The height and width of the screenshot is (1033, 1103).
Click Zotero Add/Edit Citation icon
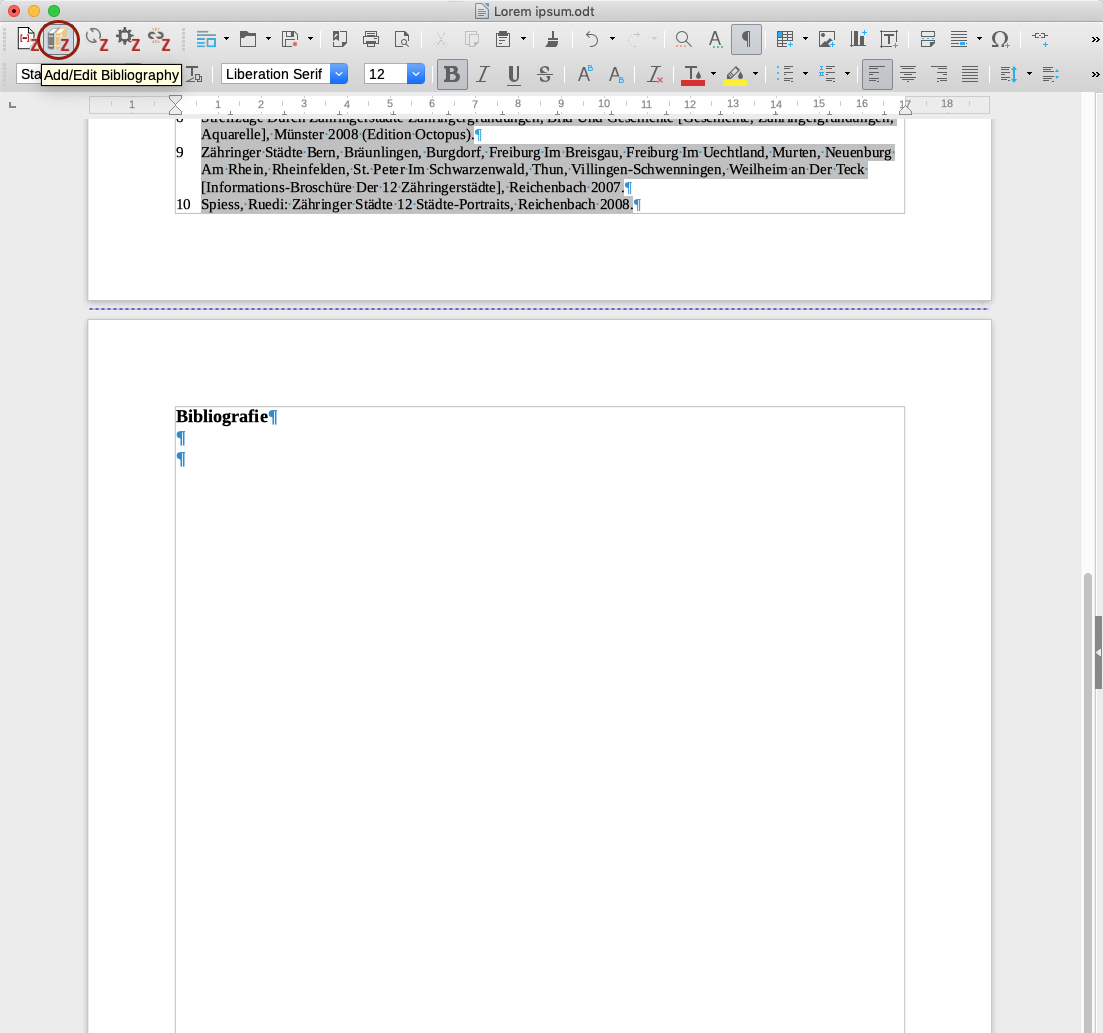28,39
